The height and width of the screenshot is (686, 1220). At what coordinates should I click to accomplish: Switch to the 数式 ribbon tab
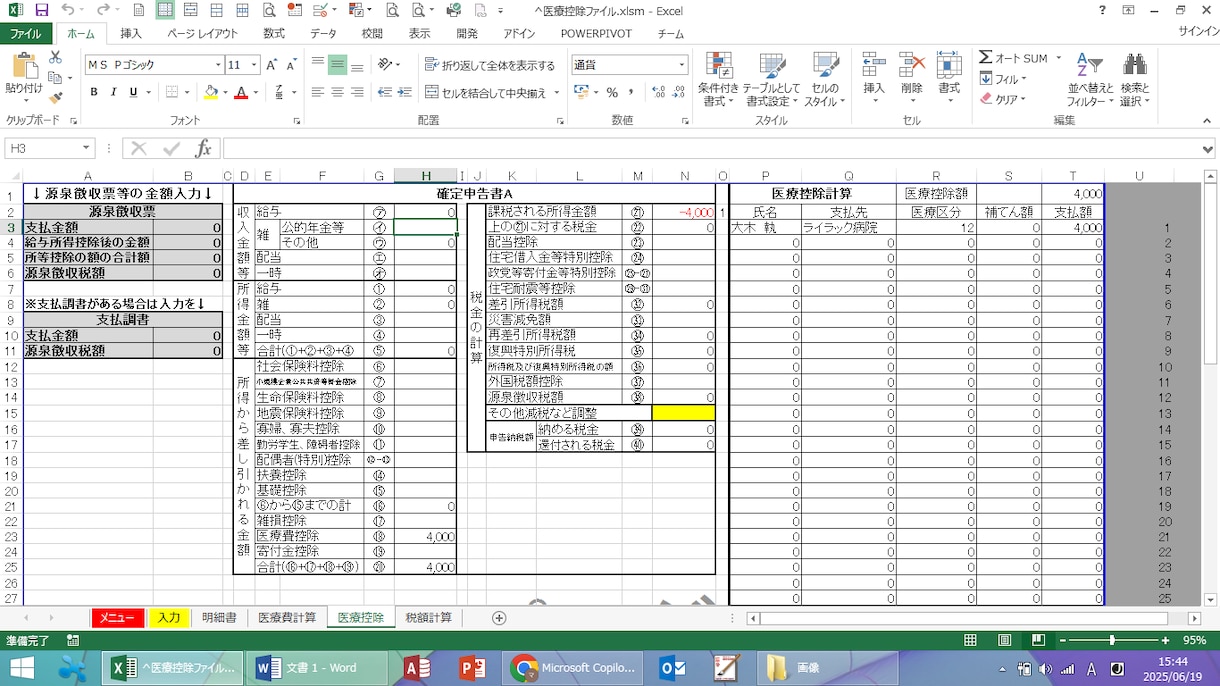pyautogui.click(x=274, y=33)
